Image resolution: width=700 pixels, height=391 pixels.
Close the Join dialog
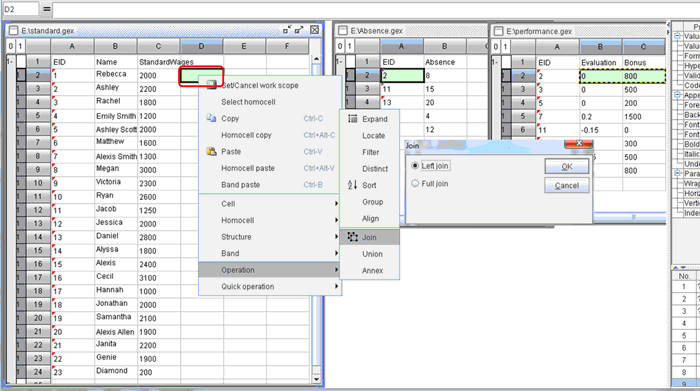[579, 144]
